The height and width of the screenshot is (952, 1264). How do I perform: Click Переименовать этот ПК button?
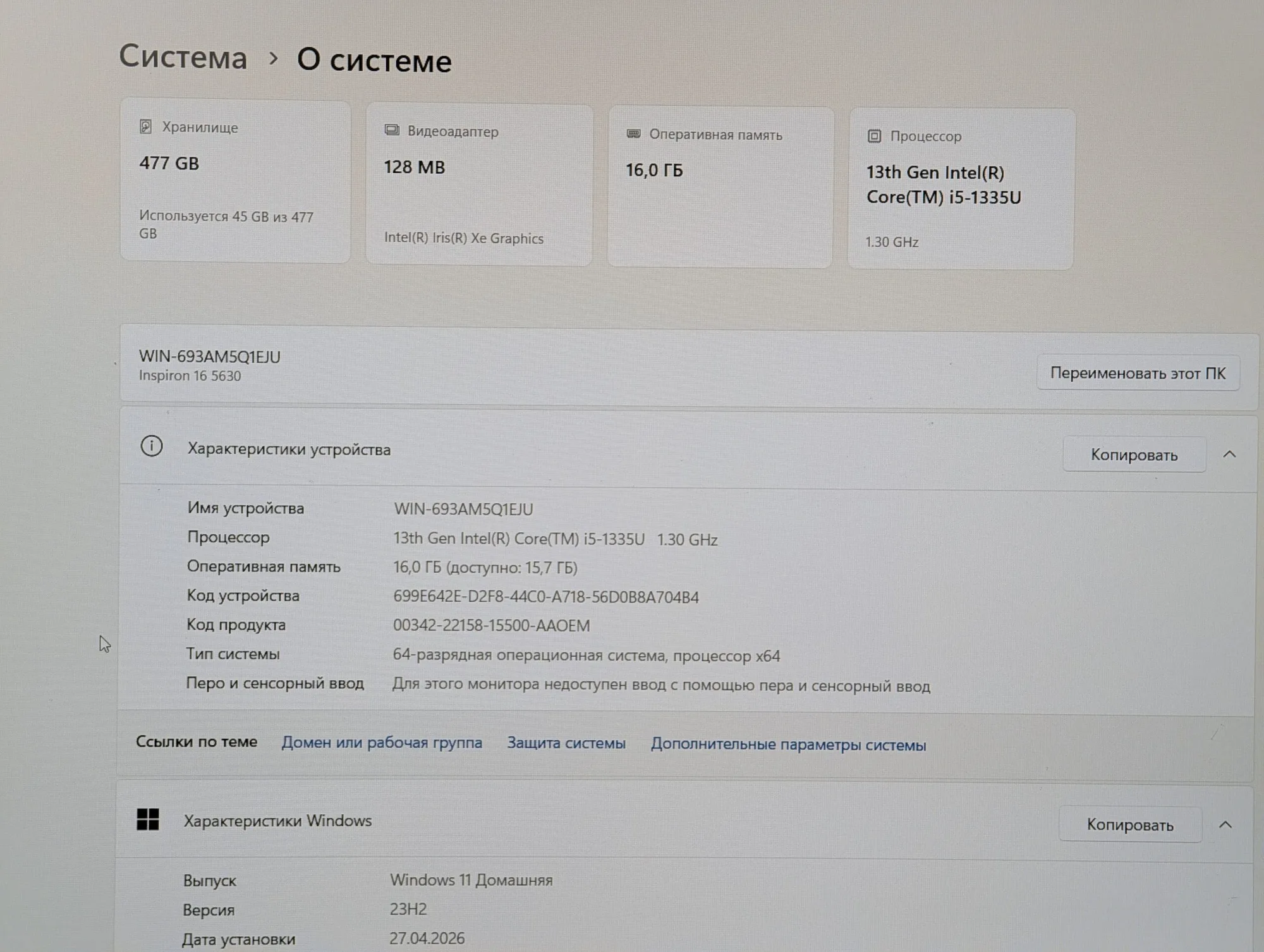pos(1138,374)
